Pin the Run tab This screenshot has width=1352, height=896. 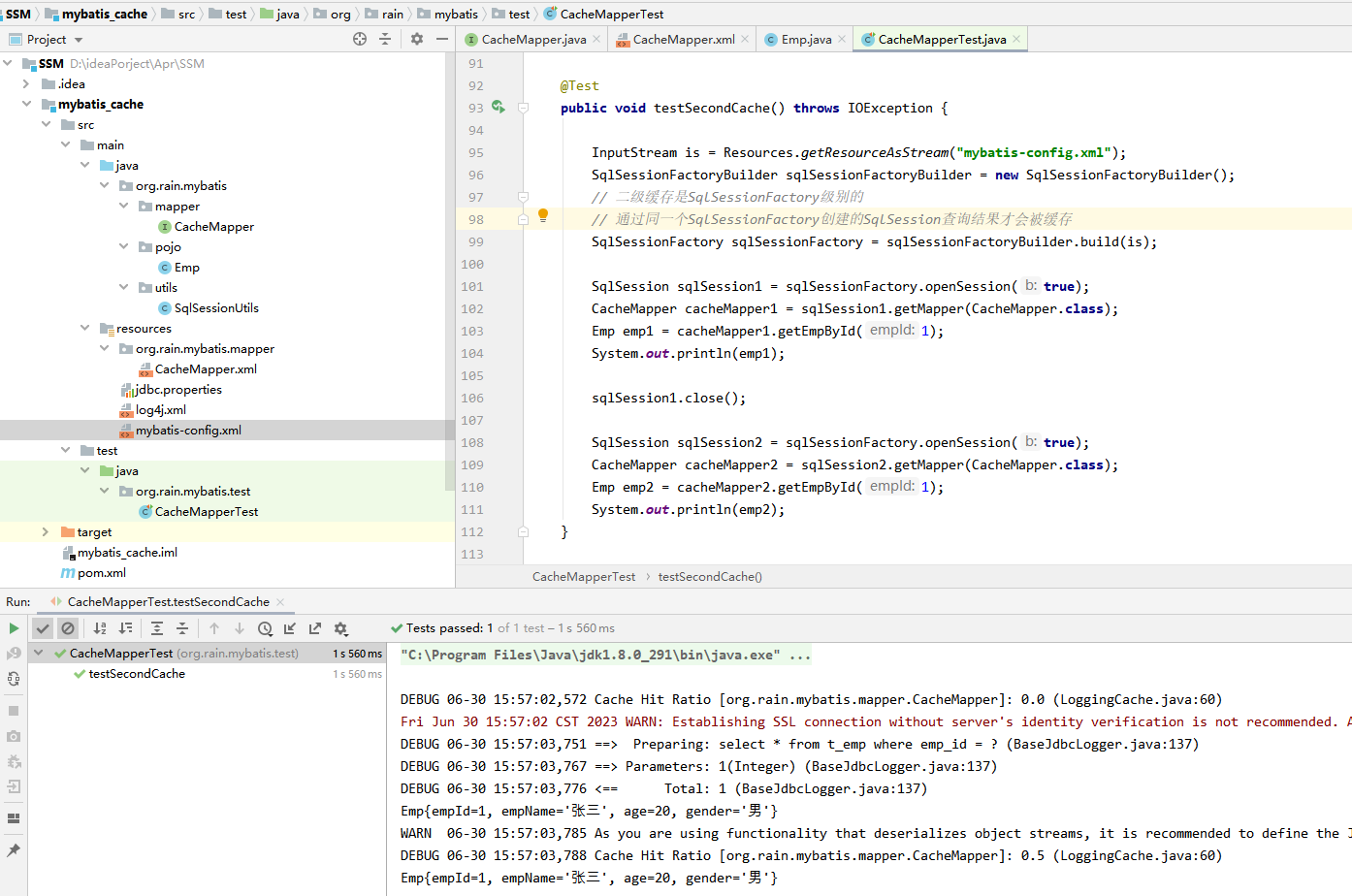[14, 850]
